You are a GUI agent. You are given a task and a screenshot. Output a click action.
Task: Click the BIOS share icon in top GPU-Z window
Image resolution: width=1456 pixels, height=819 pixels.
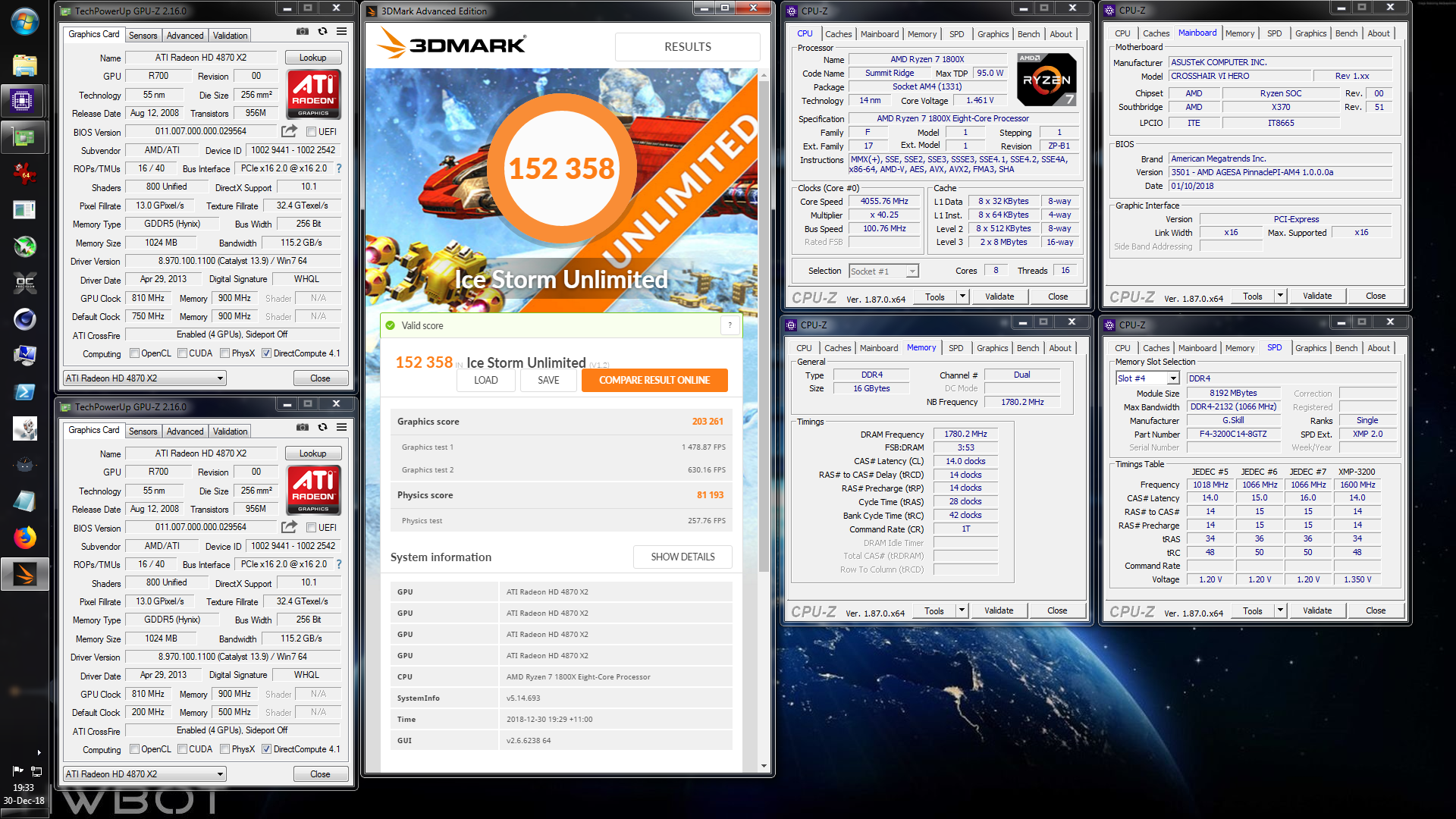coord(289,131)
